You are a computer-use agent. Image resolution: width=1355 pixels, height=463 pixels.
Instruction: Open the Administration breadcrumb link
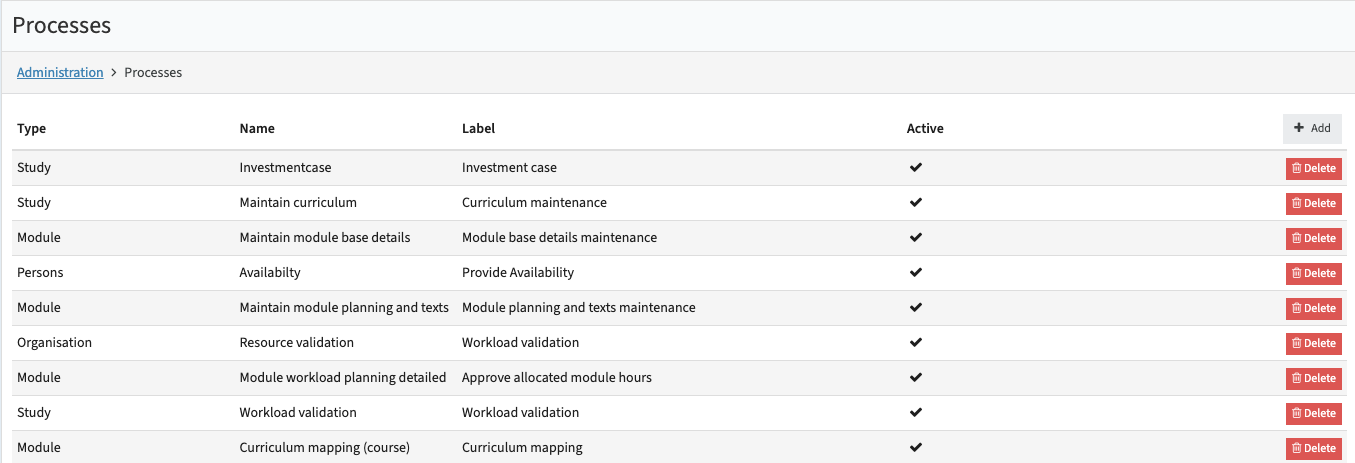tap(60, 73)
